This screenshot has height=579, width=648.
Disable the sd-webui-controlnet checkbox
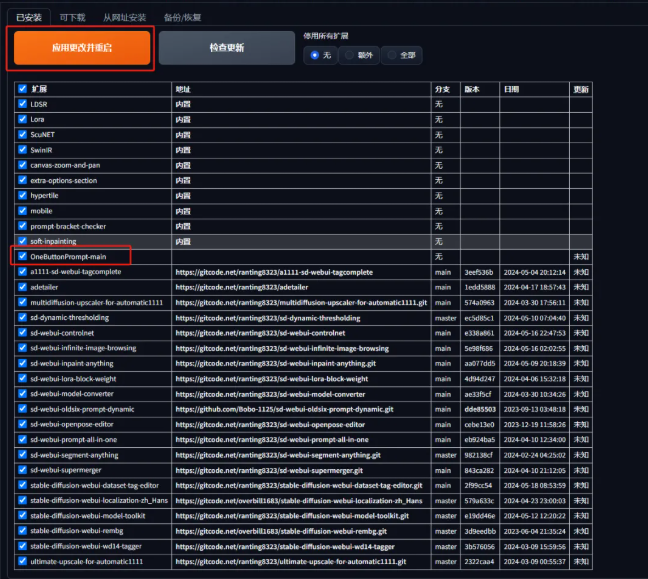pyautogui.click(x=22, y=333)
